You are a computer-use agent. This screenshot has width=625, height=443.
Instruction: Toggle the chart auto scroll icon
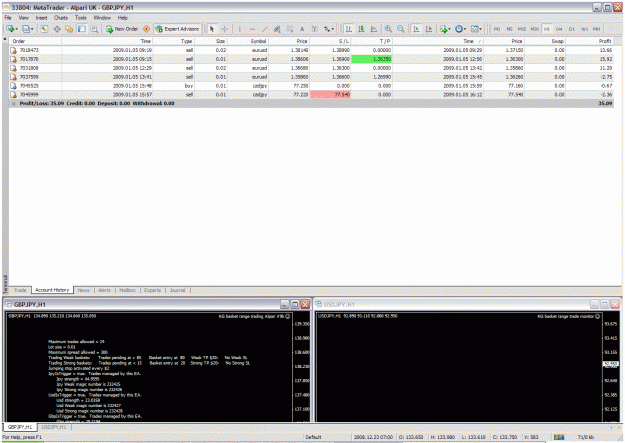(416, 29)
